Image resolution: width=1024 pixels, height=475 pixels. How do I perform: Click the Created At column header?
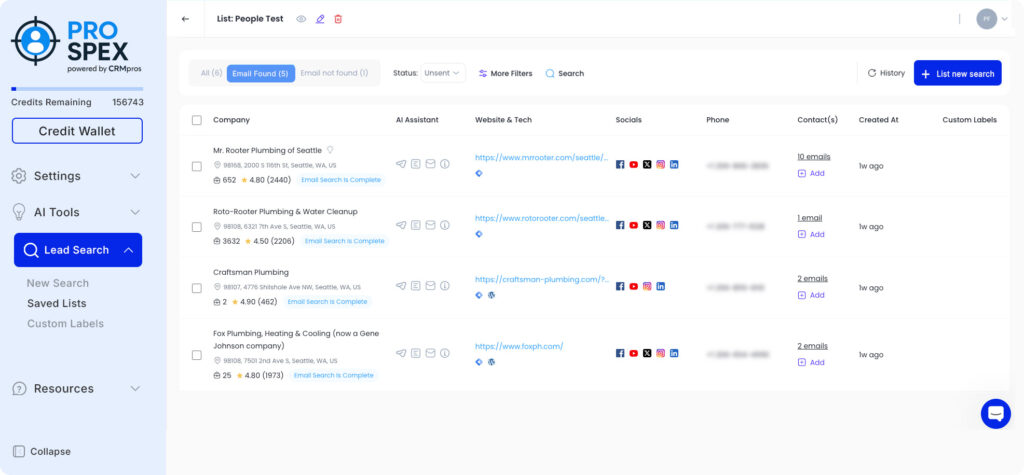(878, 120)
